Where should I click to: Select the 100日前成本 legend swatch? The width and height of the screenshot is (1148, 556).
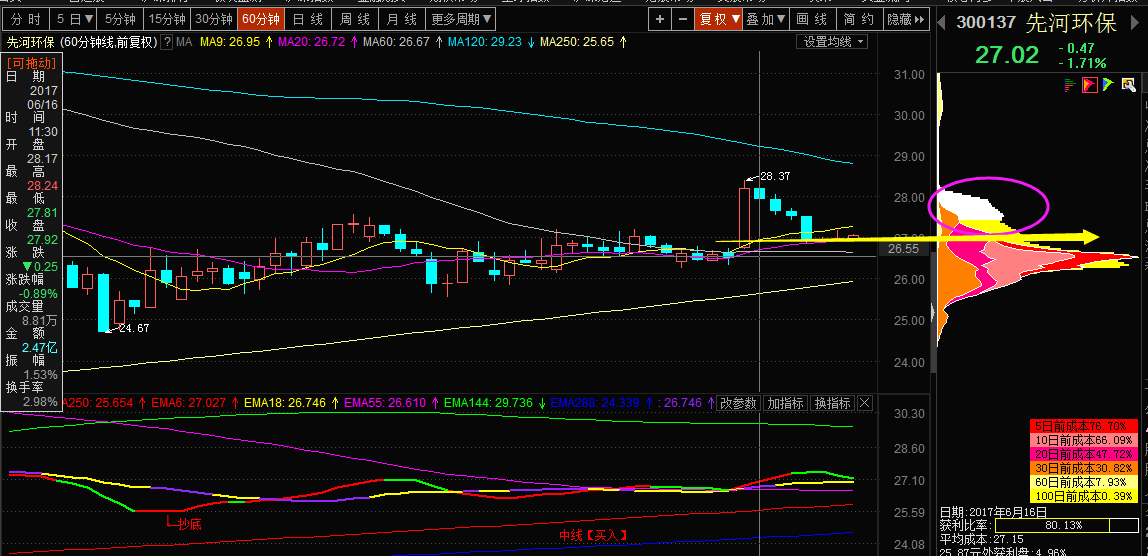(x=1084, y=496)
